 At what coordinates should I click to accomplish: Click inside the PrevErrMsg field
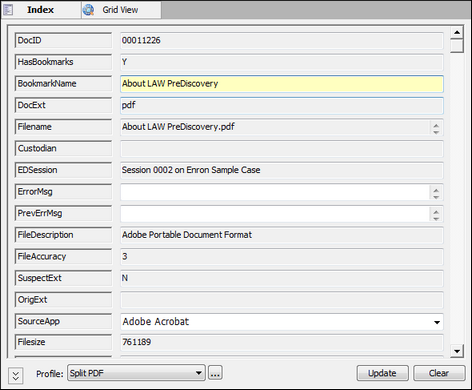tap(275, 214)
